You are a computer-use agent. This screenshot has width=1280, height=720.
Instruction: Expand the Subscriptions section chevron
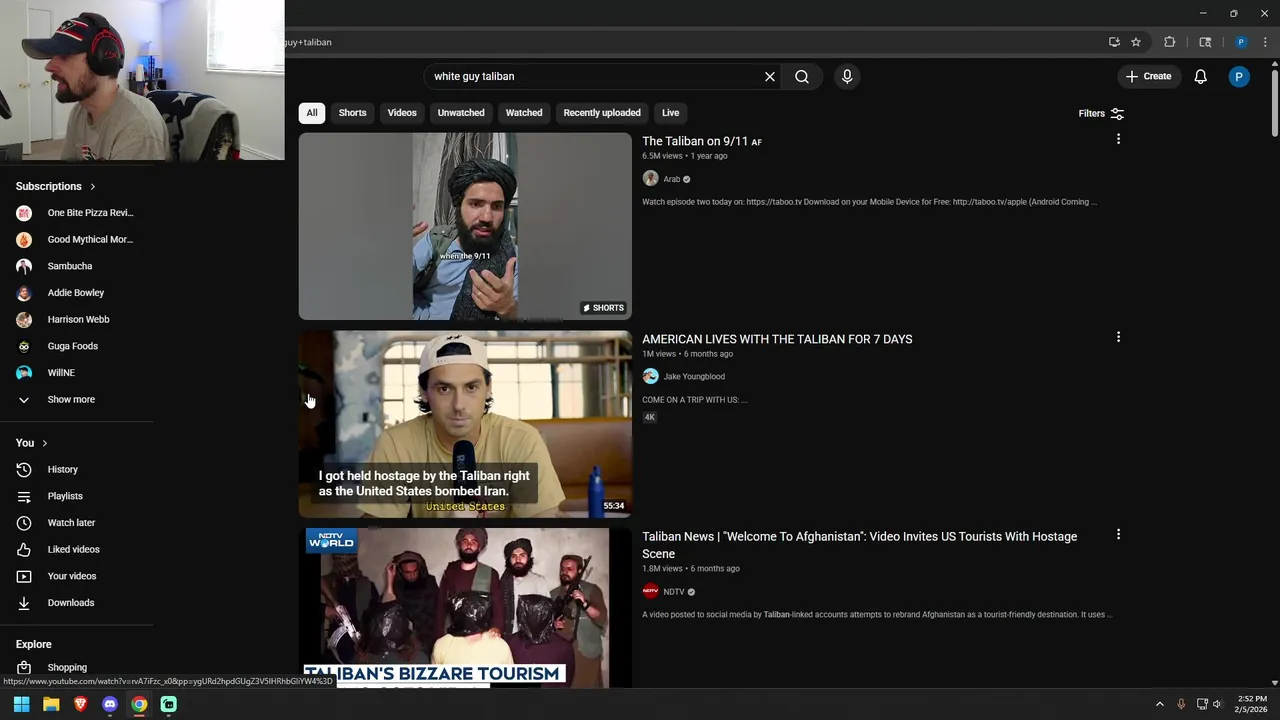tap(93, 186)
